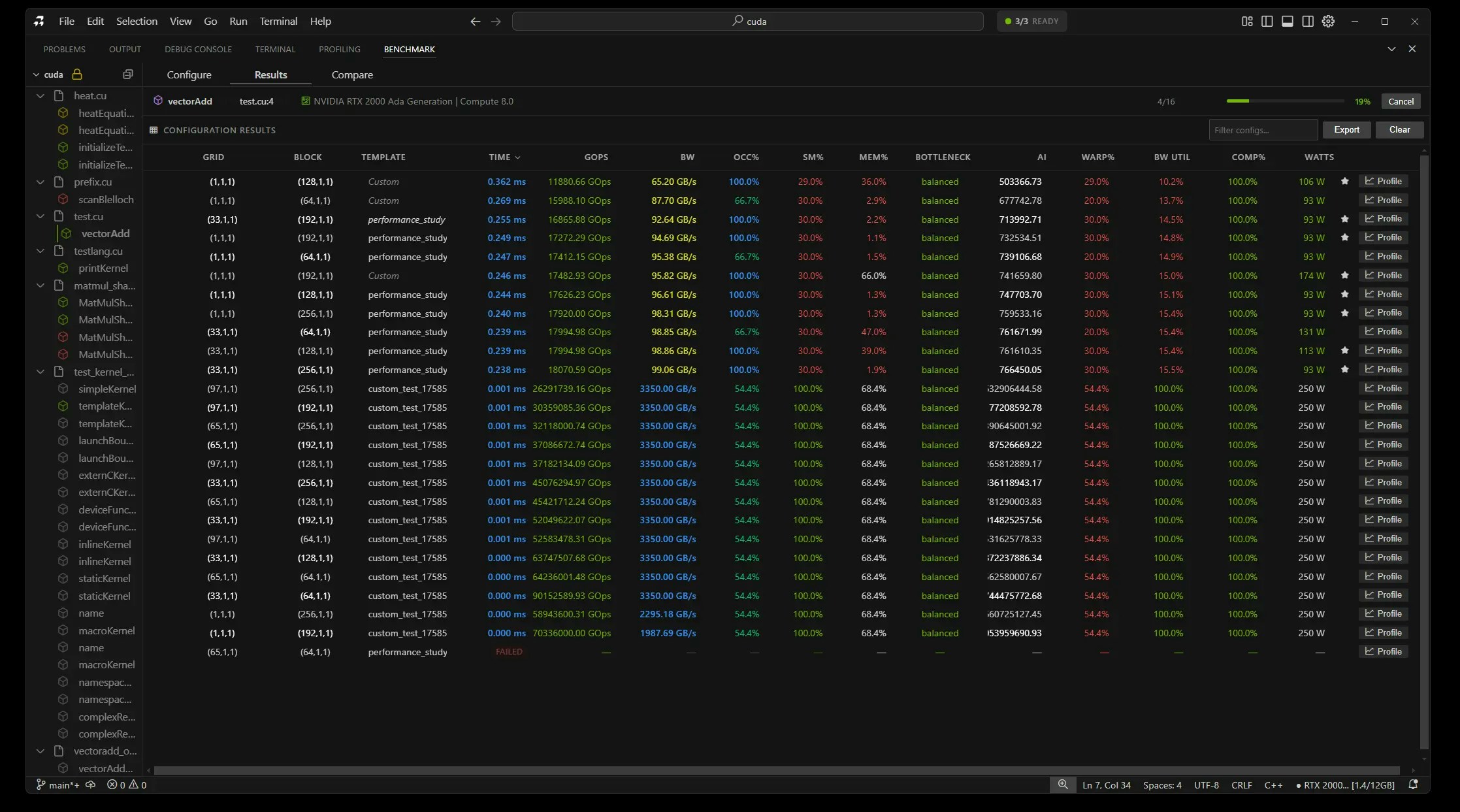
Task: Click the notifications bell in status bar
Action: tap(1414, 785)
